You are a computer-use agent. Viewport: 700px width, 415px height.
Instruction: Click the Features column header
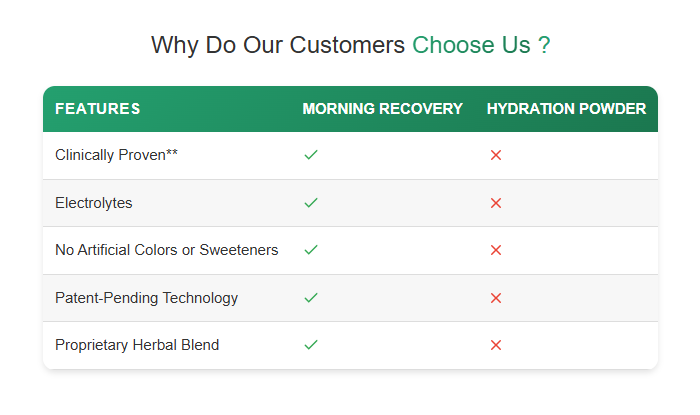point(97,109)
